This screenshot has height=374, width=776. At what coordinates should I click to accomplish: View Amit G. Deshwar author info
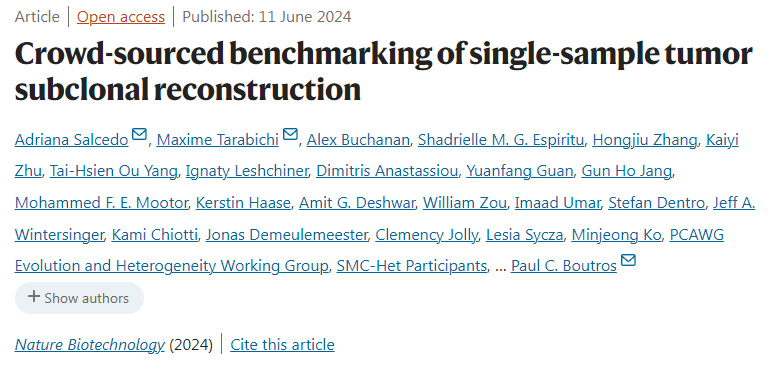[356, 203]
